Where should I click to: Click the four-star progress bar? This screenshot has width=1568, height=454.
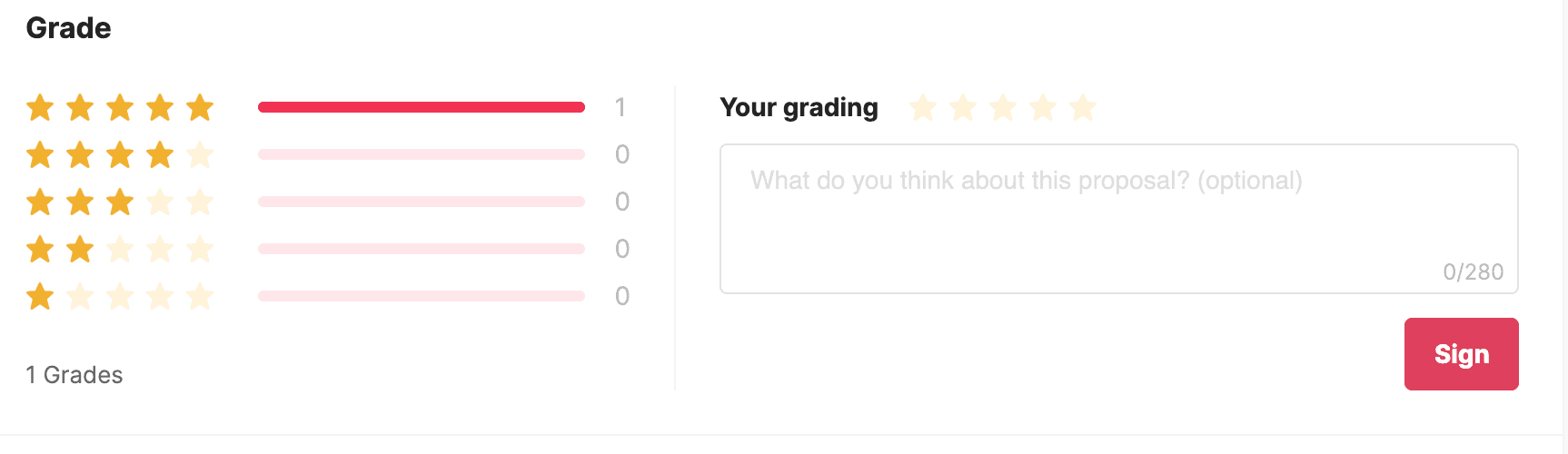(422, 154)
